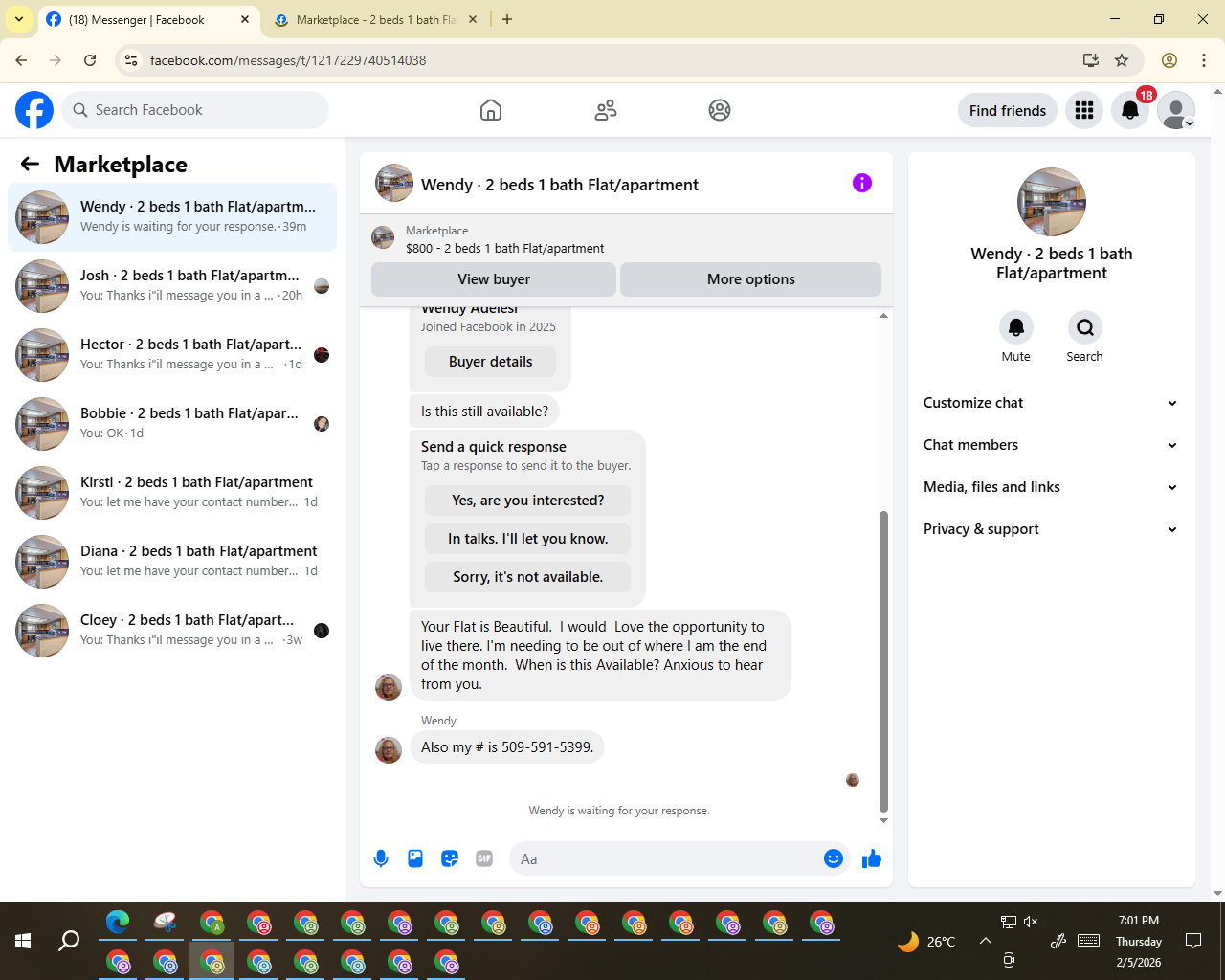This screenshot has height=980, width=1225.
Task: Switch to Marketplace 2 beds browser tab
Action: pyautogui.click(x=376, y=20)
